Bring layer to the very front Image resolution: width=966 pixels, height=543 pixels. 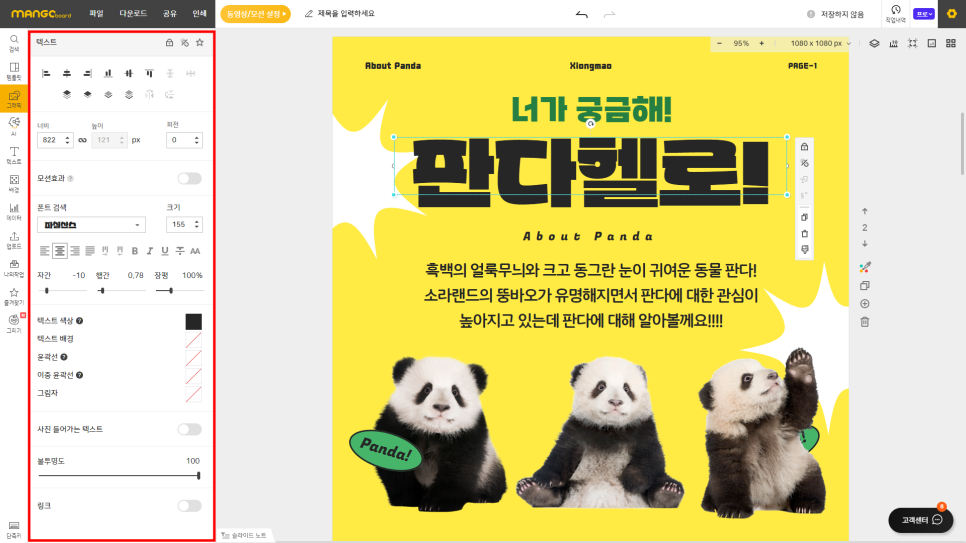(67, 94)
